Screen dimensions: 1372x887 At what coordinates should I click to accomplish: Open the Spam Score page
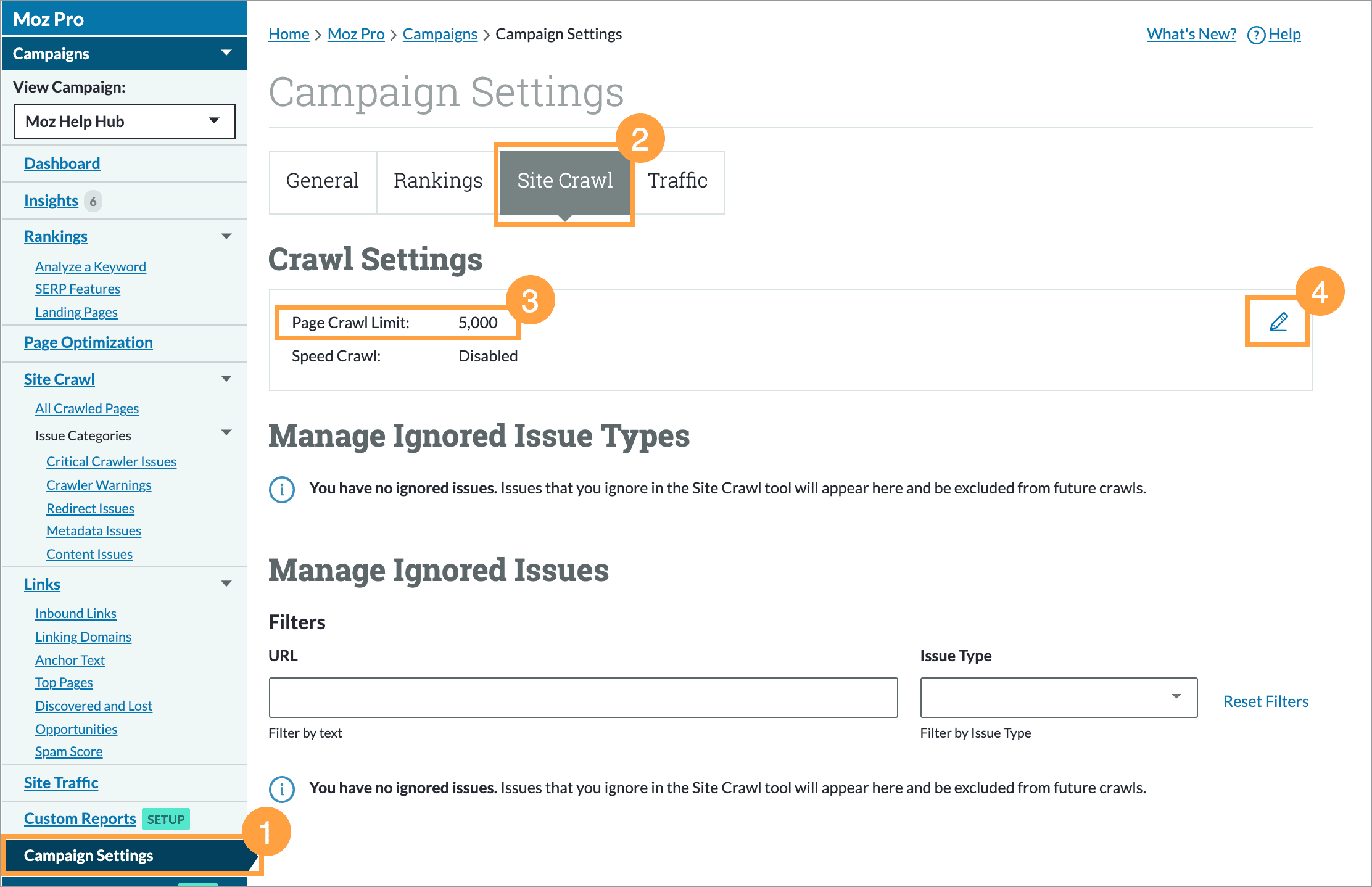(68, 751)
